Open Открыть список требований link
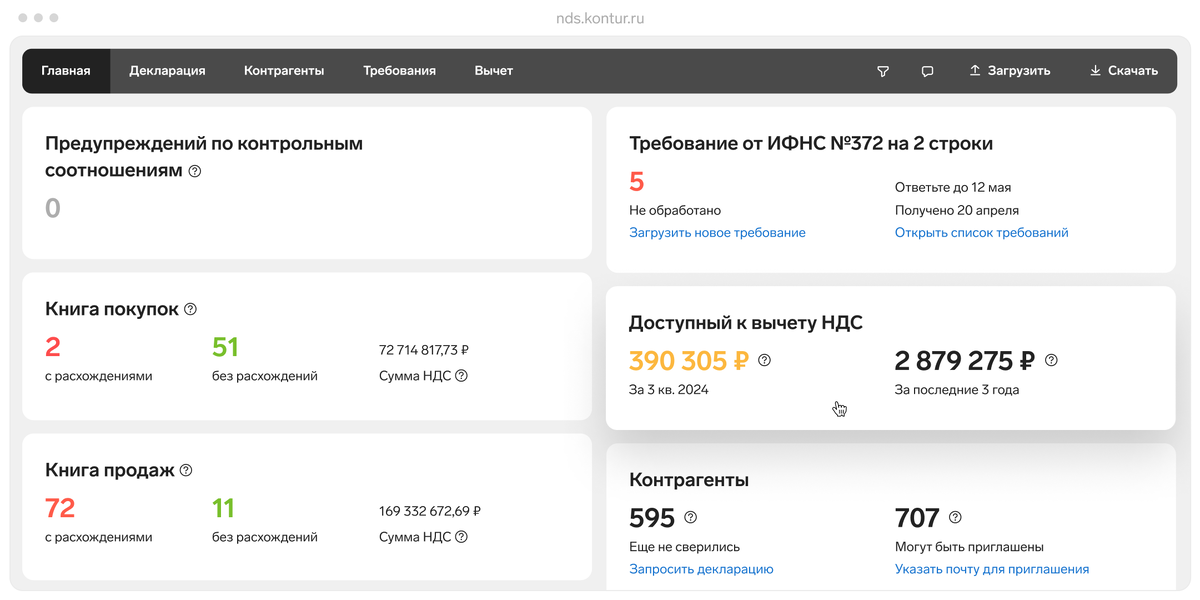 981,233
